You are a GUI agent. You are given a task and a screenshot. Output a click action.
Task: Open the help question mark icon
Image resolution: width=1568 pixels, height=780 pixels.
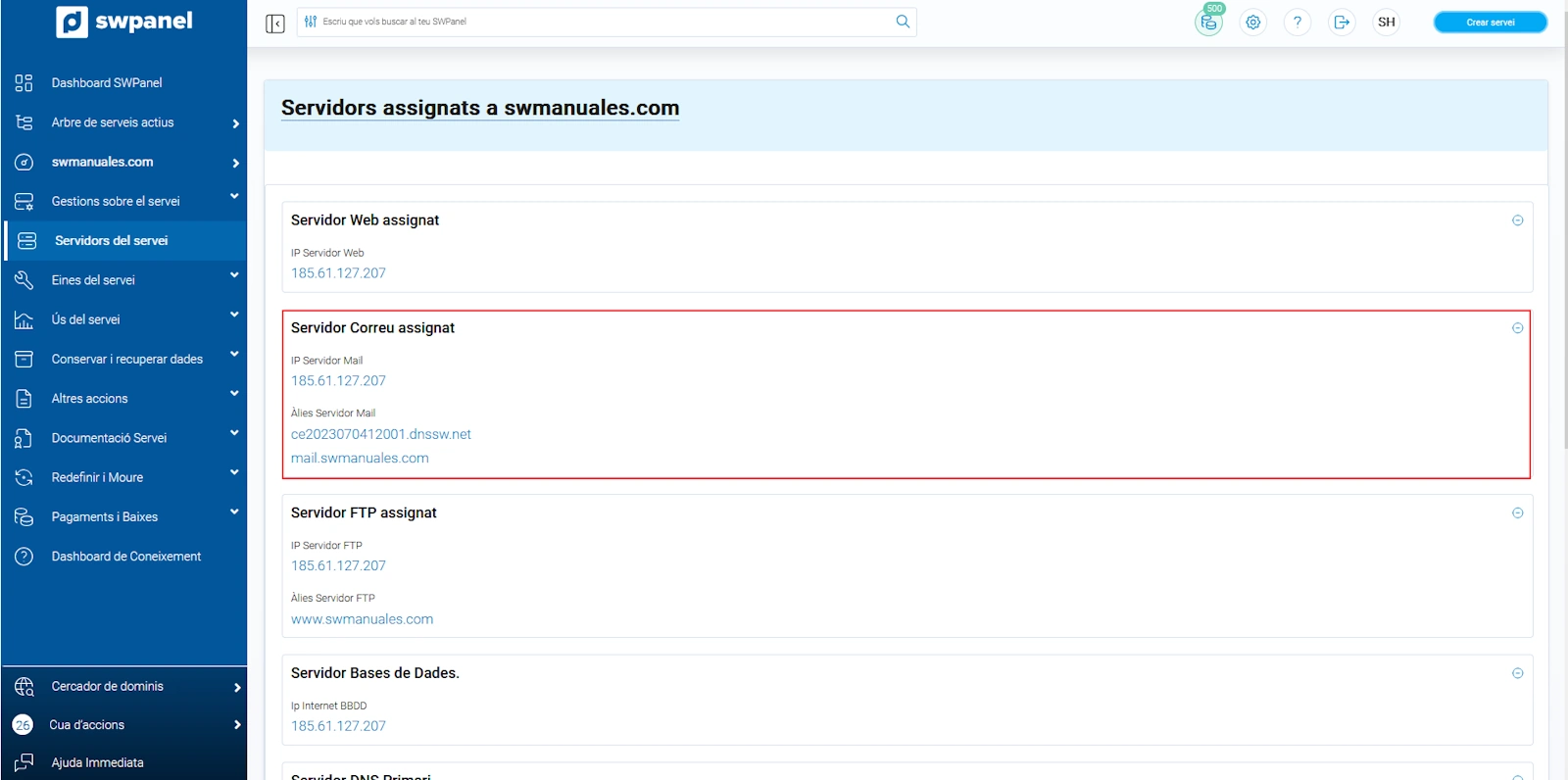point(1297,23)
